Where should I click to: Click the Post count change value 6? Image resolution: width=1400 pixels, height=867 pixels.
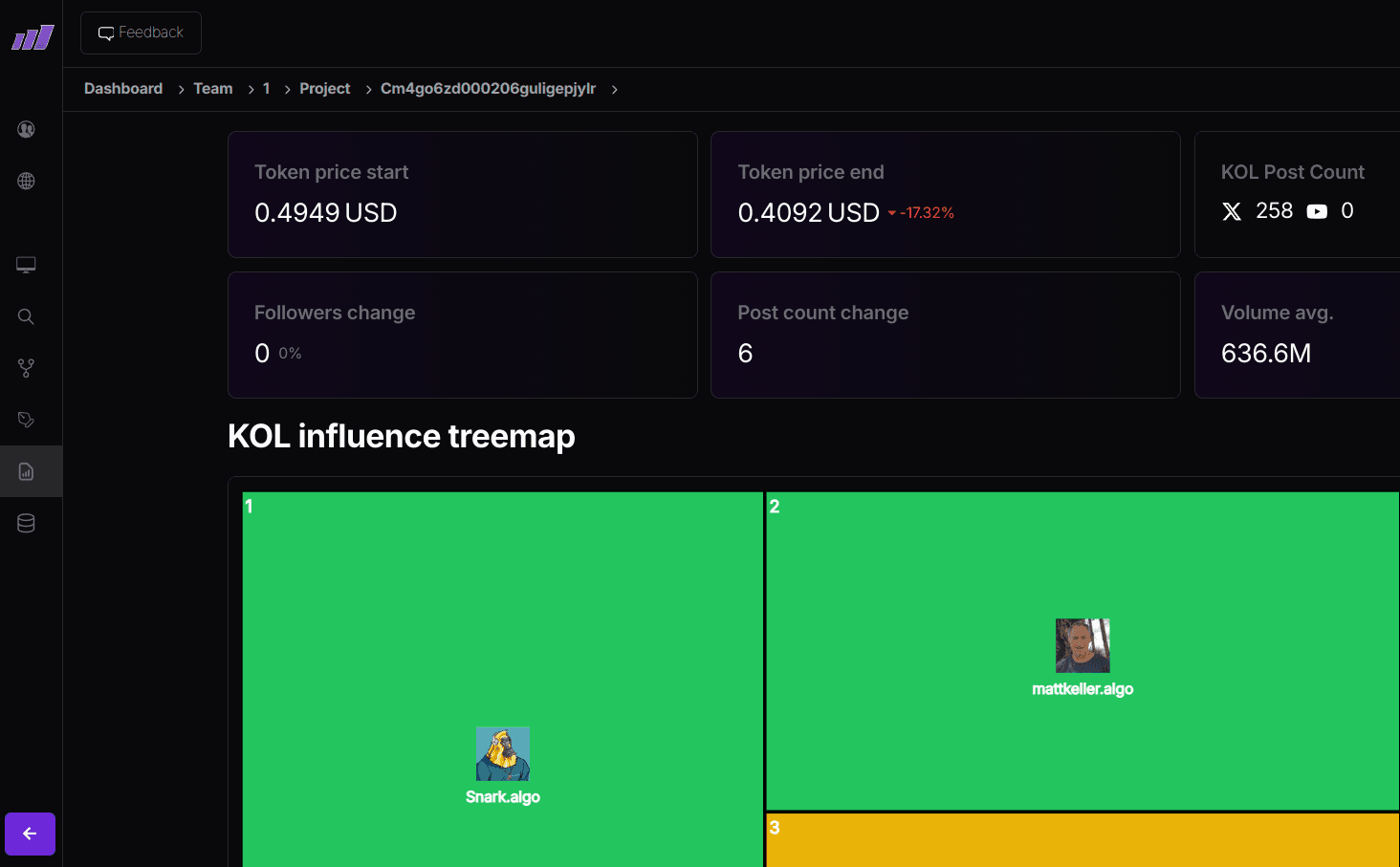click(745, 354)
